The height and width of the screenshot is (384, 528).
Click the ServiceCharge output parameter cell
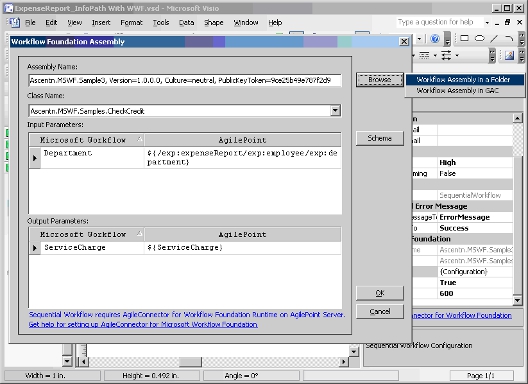[93, 248]
